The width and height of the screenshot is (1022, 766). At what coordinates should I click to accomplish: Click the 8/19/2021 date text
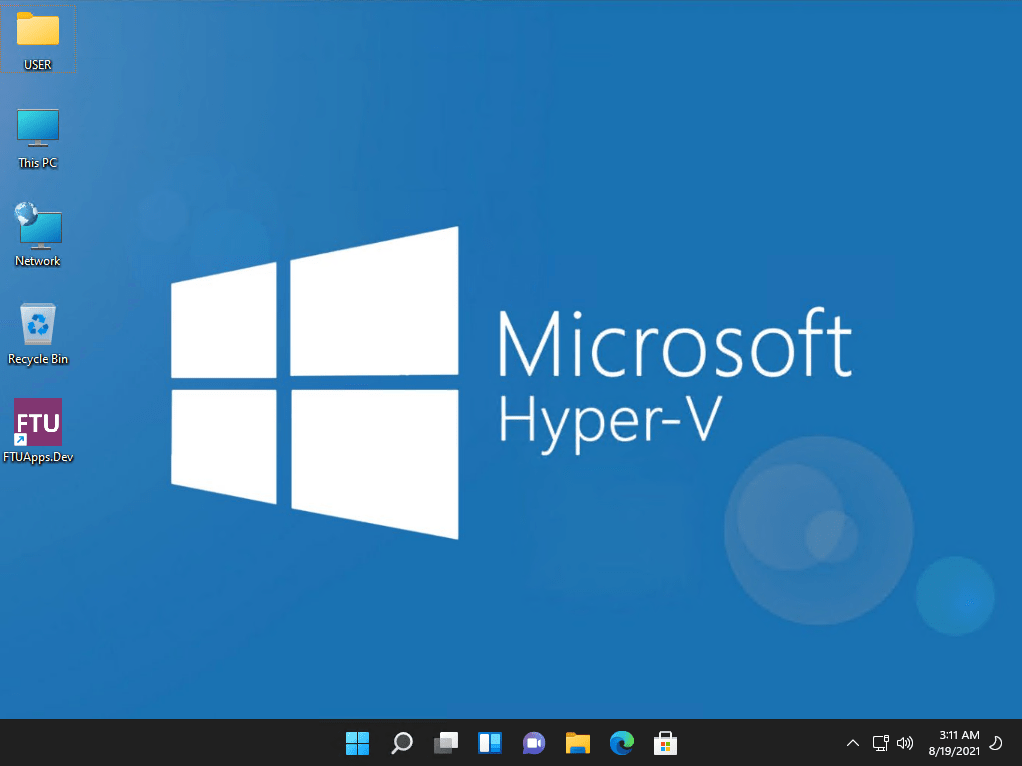pyautogui.click(x=954, y=751)
